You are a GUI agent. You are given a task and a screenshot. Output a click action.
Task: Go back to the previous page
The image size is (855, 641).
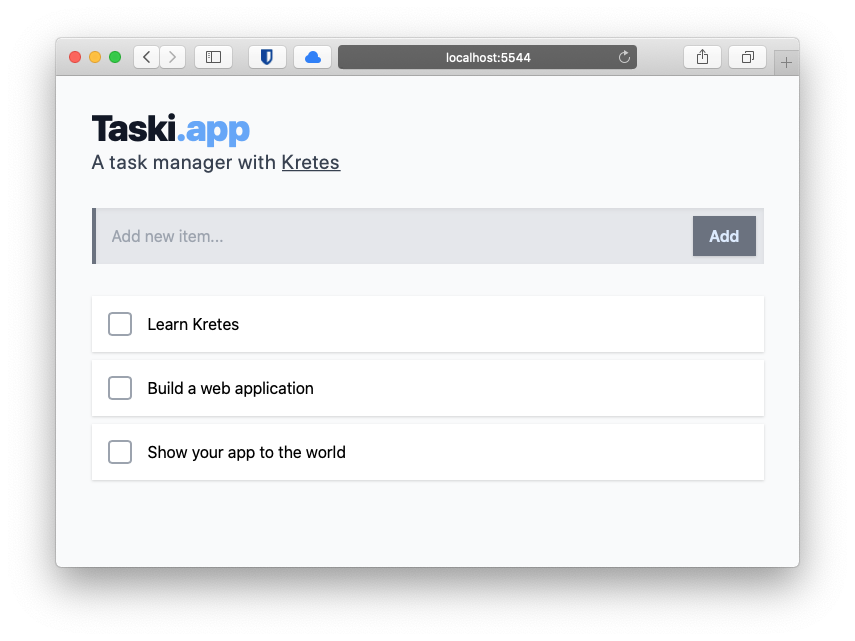click(x=147, y=57)
